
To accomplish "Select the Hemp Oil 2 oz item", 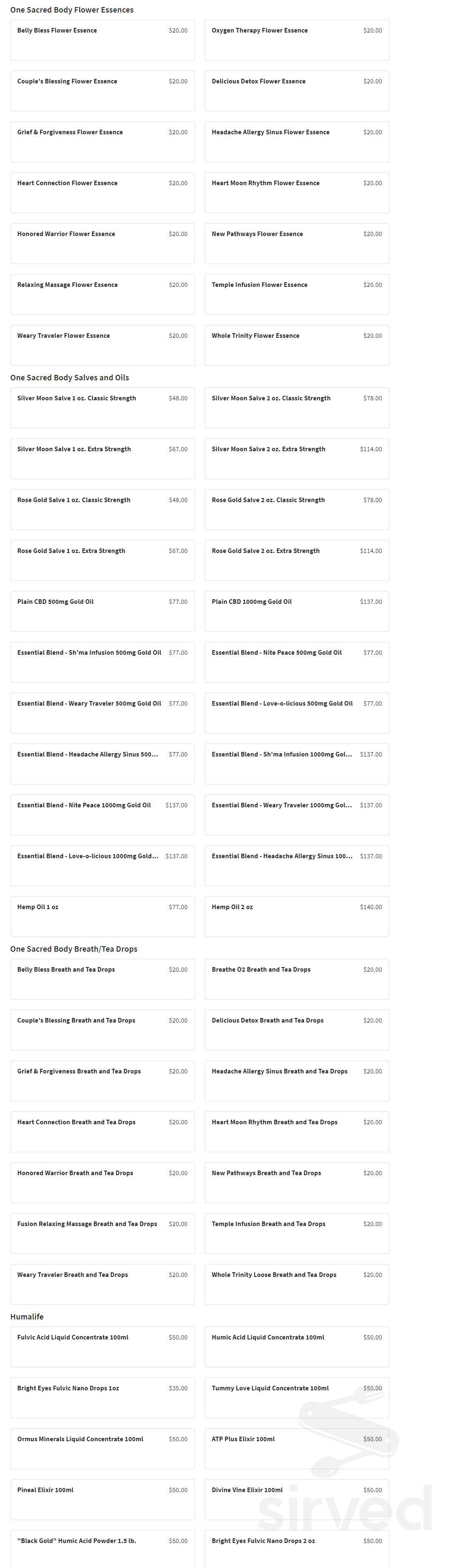I will pyautogui.click(x=297, y=917).
